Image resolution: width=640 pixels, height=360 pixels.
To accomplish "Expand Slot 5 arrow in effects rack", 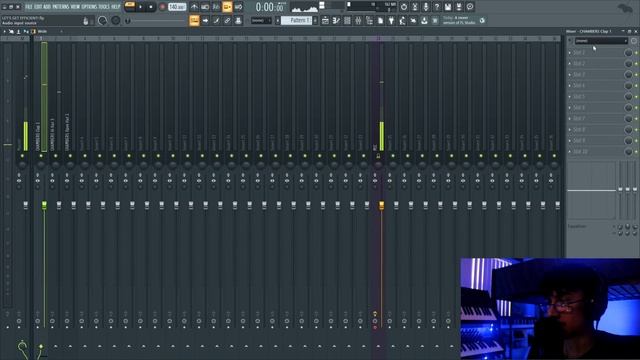I will tap(570, 97).
